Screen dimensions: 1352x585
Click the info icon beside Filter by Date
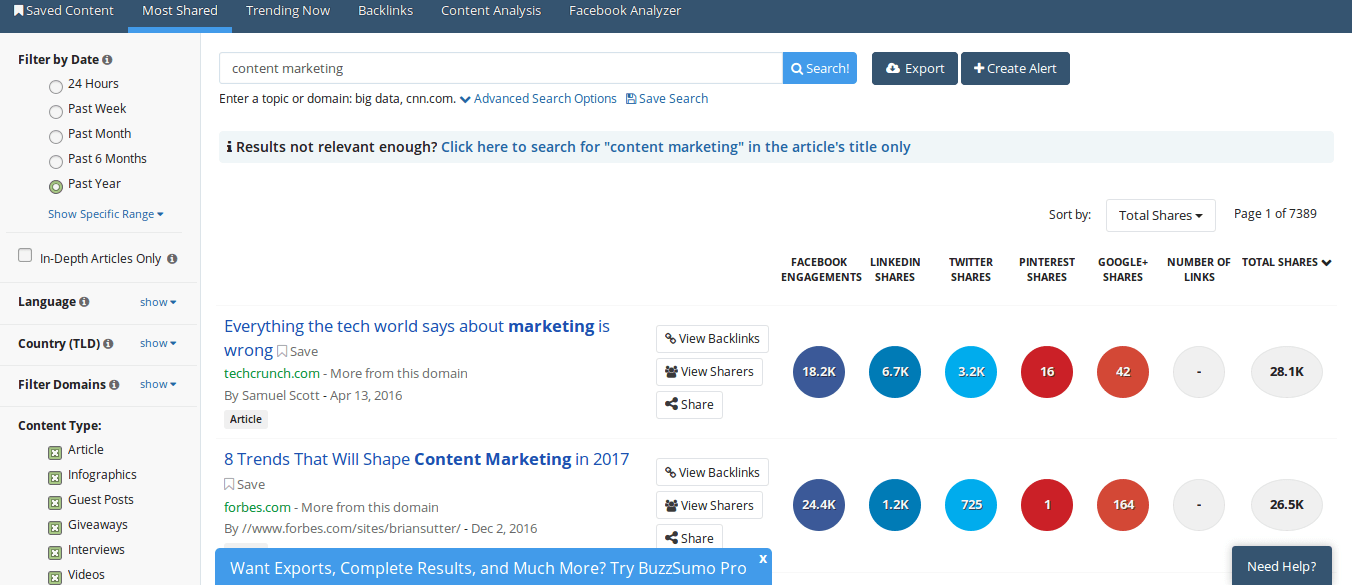point(107,60)
